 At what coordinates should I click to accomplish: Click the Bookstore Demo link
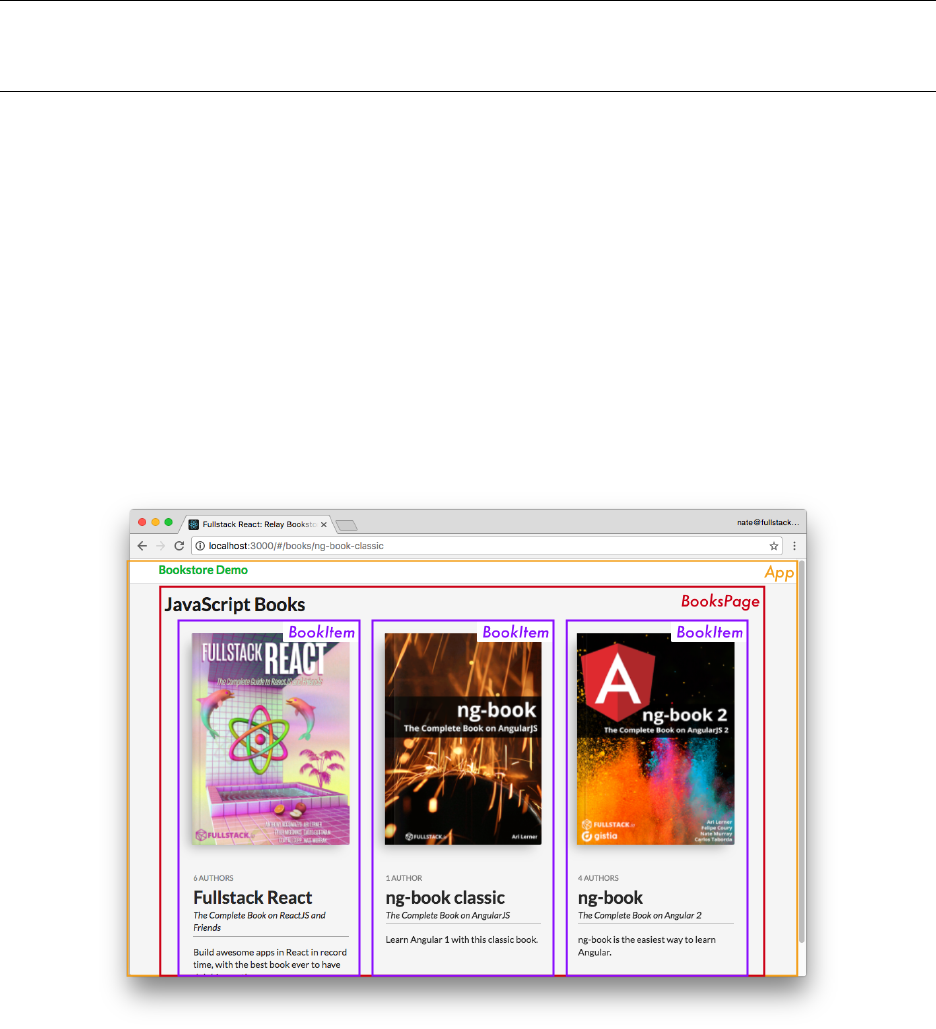pos(203,570)
